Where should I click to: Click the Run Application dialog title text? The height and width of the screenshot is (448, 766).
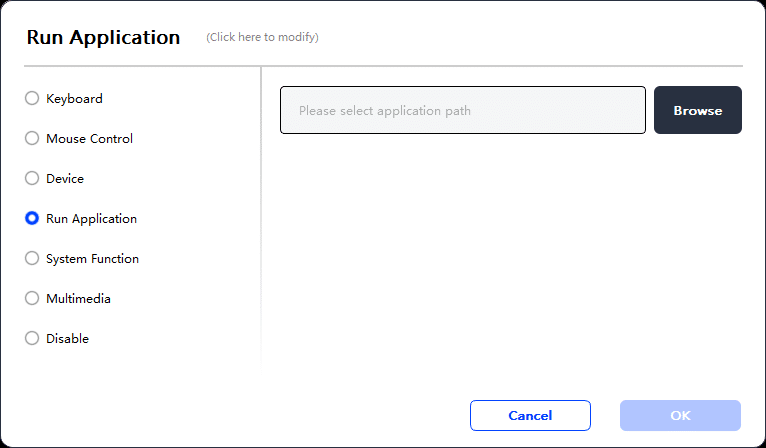[x=103, y=38]
